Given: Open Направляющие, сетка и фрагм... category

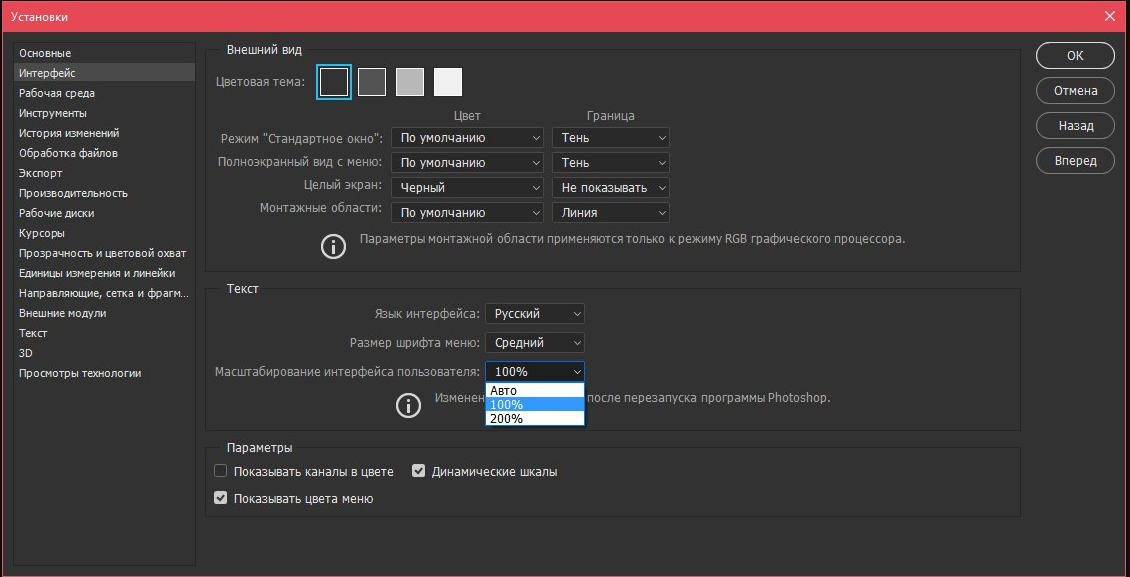Looking at the screenshot, I should pyautogui.click(x=105, y=293).
